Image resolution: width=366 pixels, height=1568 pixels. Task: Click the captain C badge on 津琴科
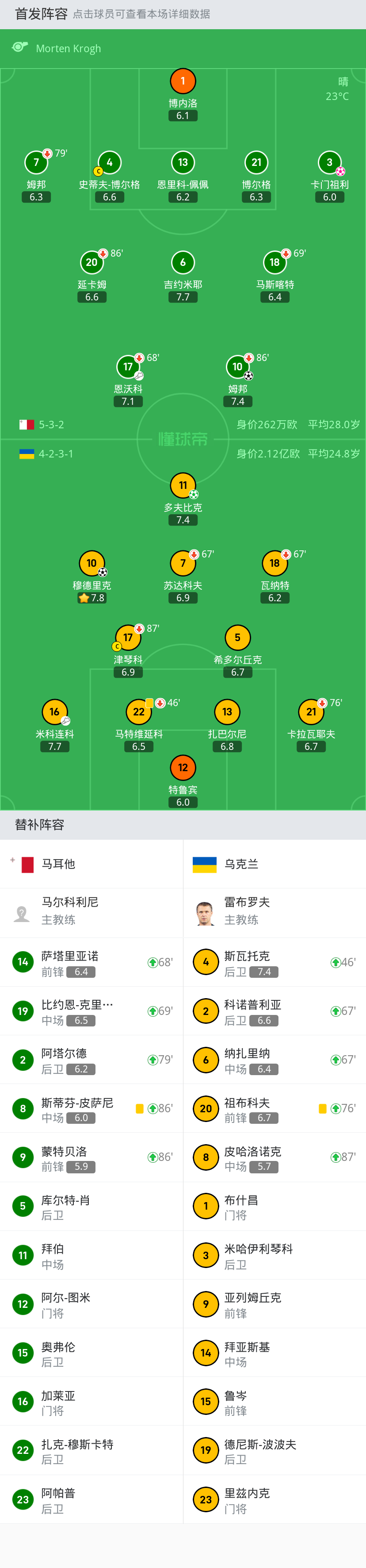point(117,646)
